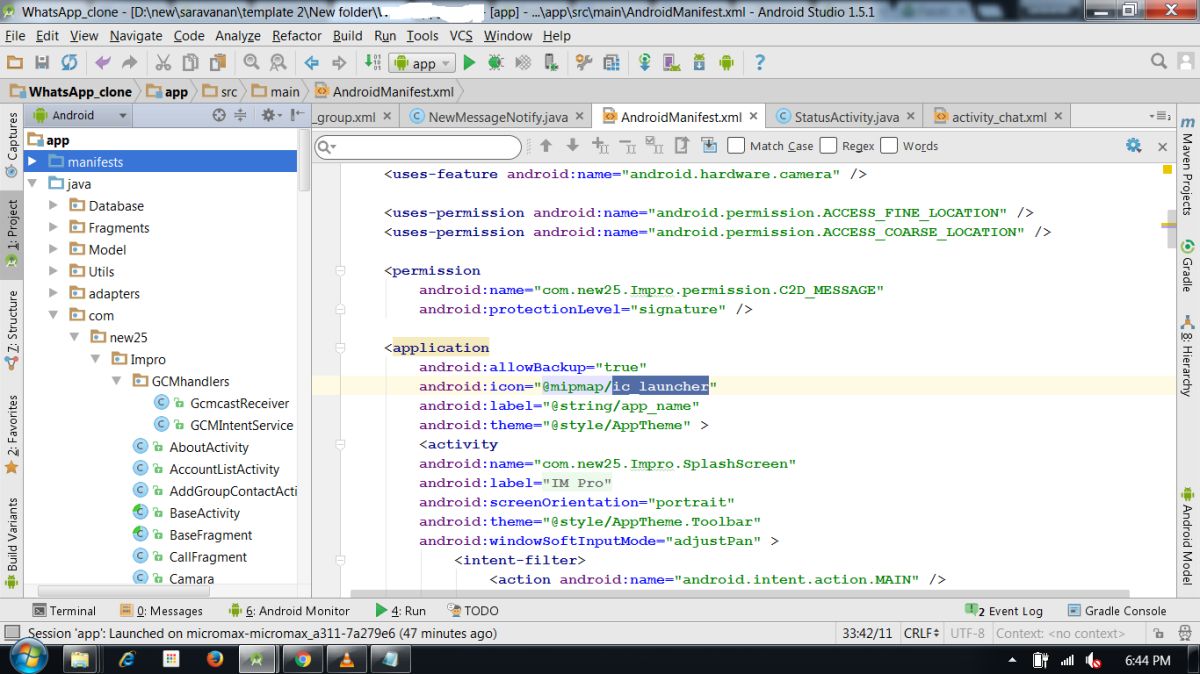1200x674 pixels.
Task: Open Android Device Monitor icon
Action: click(x=727, y=62)
